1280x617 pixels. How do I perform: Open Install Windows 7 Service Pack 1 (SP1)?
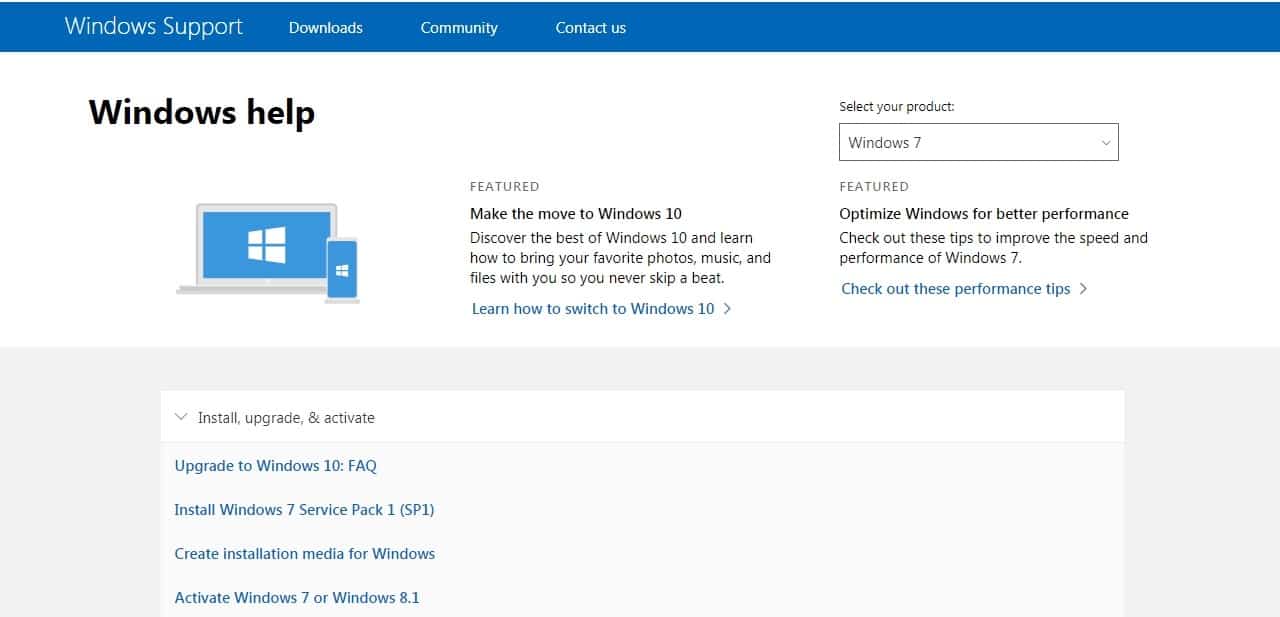(302, 509)
